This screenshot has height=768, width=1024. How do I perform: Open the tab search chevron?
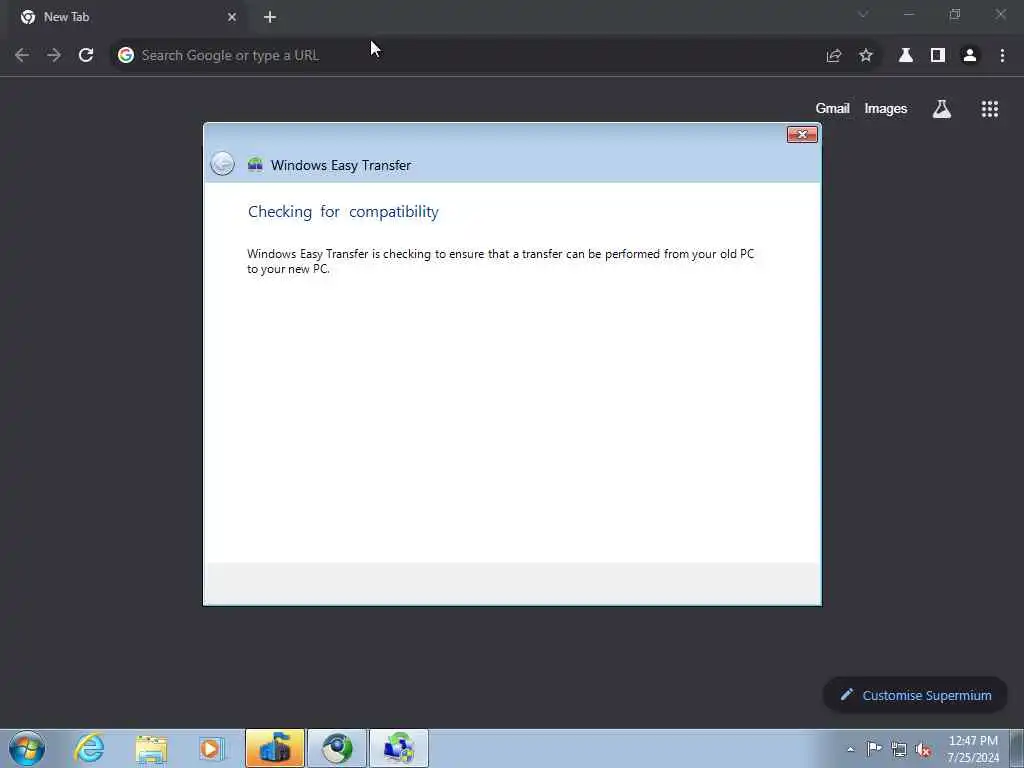863,14
